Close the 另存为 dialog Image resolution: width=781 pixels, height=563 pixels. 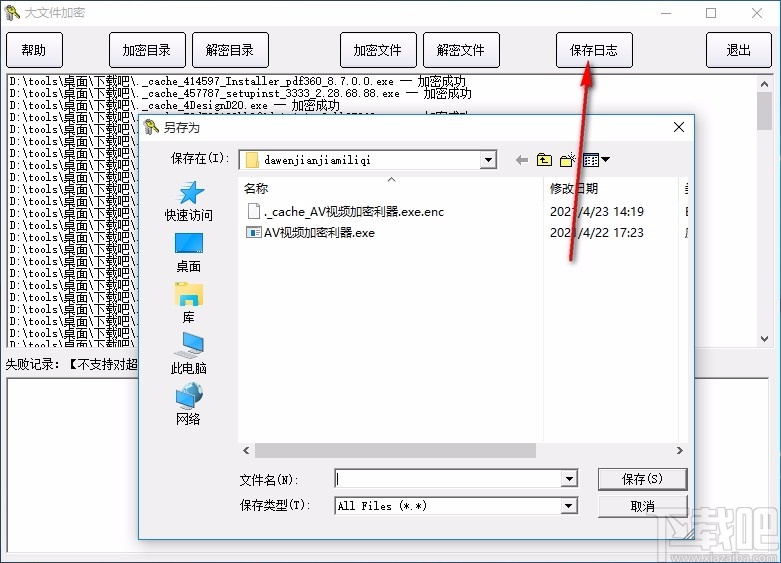(x=679, y=127)
